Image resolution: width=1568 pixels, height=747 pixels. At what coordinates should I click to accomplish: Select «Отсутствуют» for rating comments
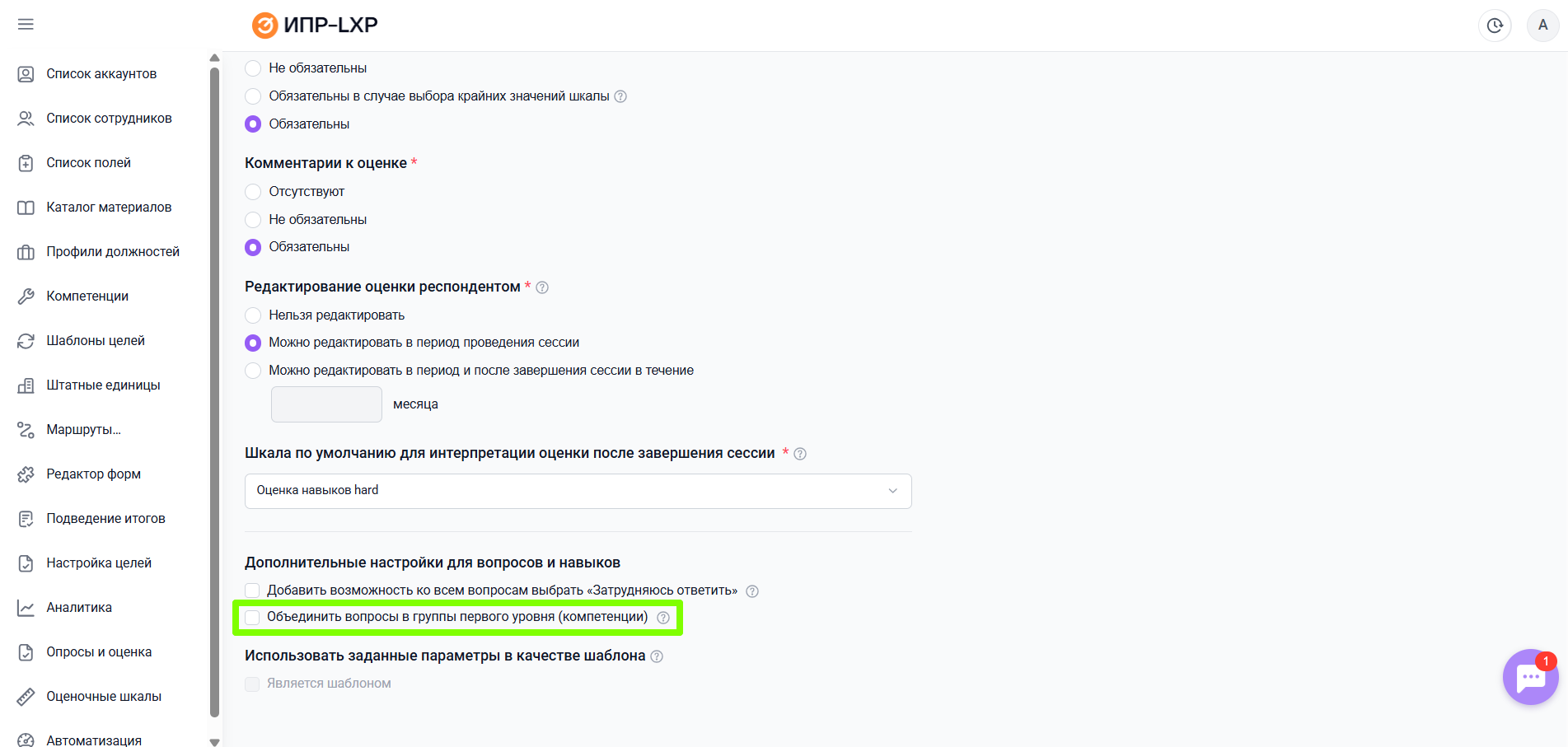tap(253, 192)
